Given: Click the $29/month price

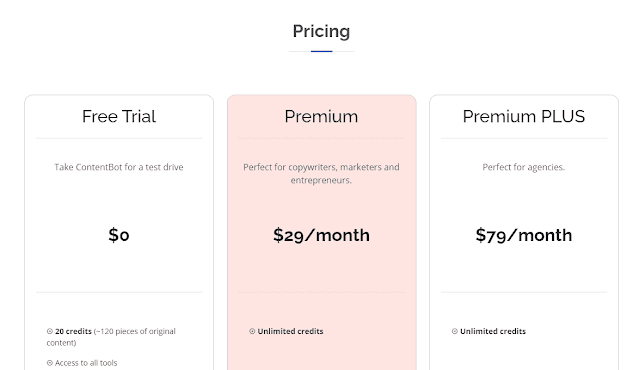Looking at the screenshot, I should [x=322, y=235].
